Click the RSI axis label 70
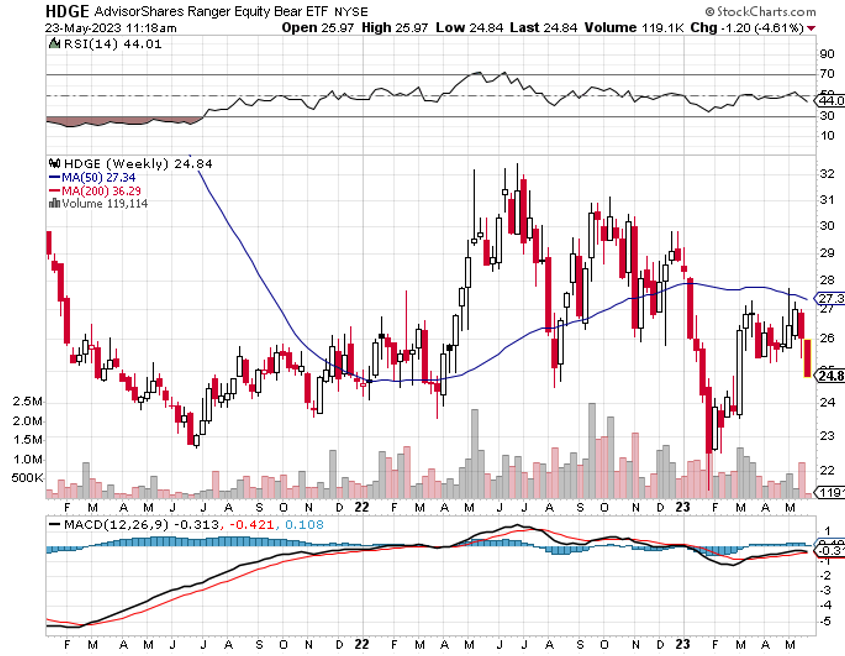Image resolution: width=845 pixels, height=656 pixels. click(x=827, y=74)
